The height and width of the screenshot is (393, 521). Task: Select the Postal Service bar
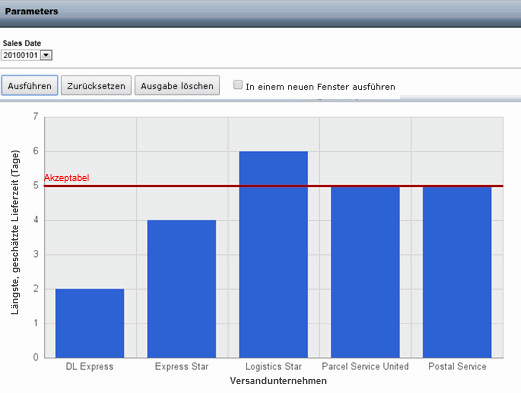[457, 272]
